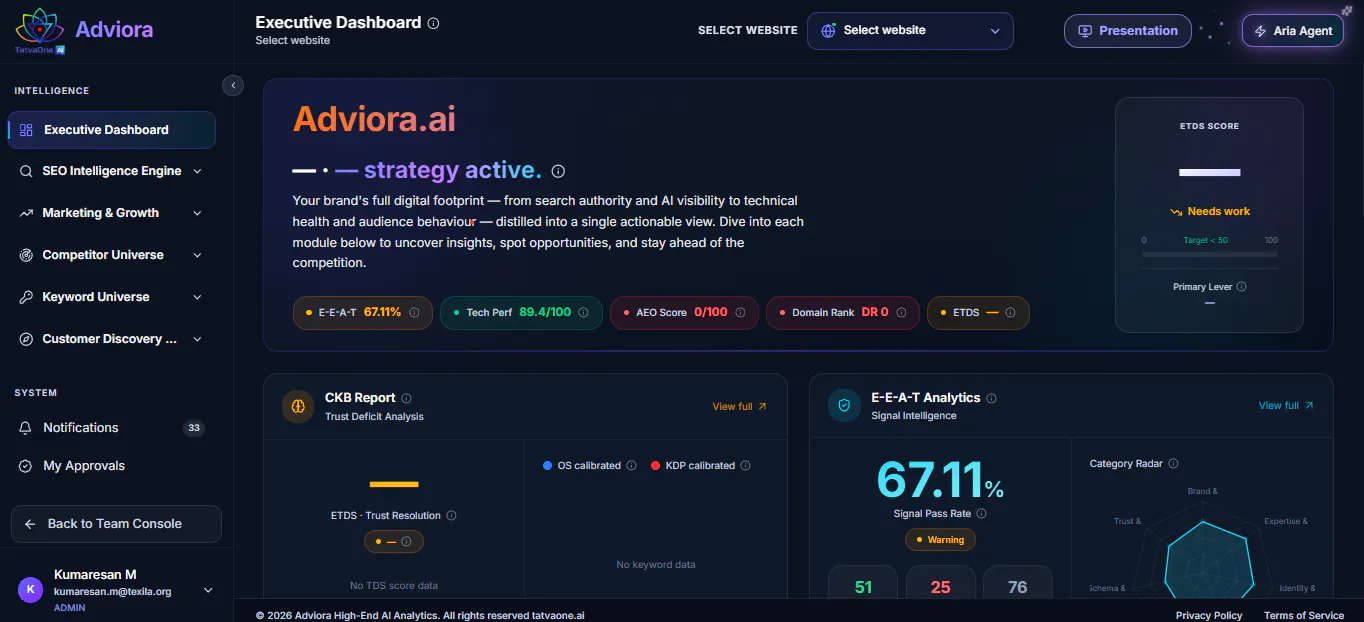Screen dimensions: 1364x622
Task: Expand the SEO Intelligence Engine menu chevron
Action: (197, 171)
